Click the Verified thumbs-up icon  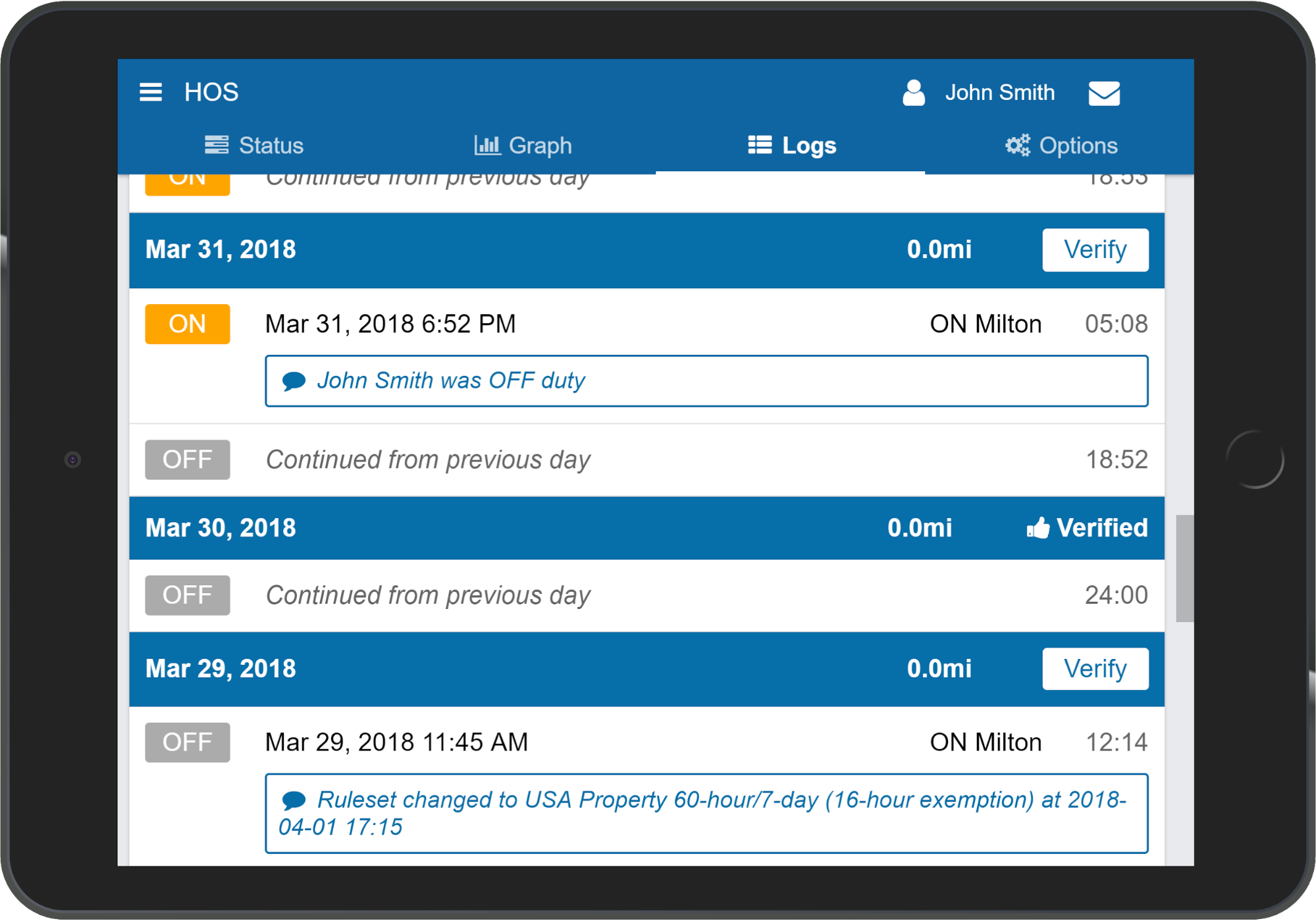coord(1038,528)
